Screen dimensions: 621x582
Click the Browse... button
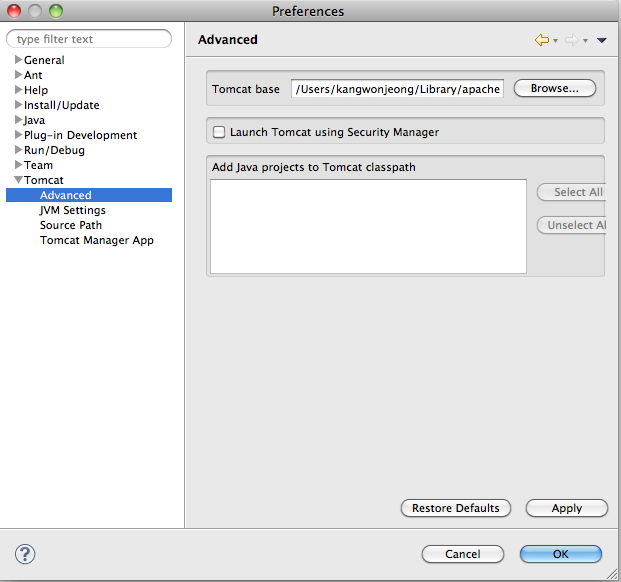pyautogui.click(x=555, y=88)
